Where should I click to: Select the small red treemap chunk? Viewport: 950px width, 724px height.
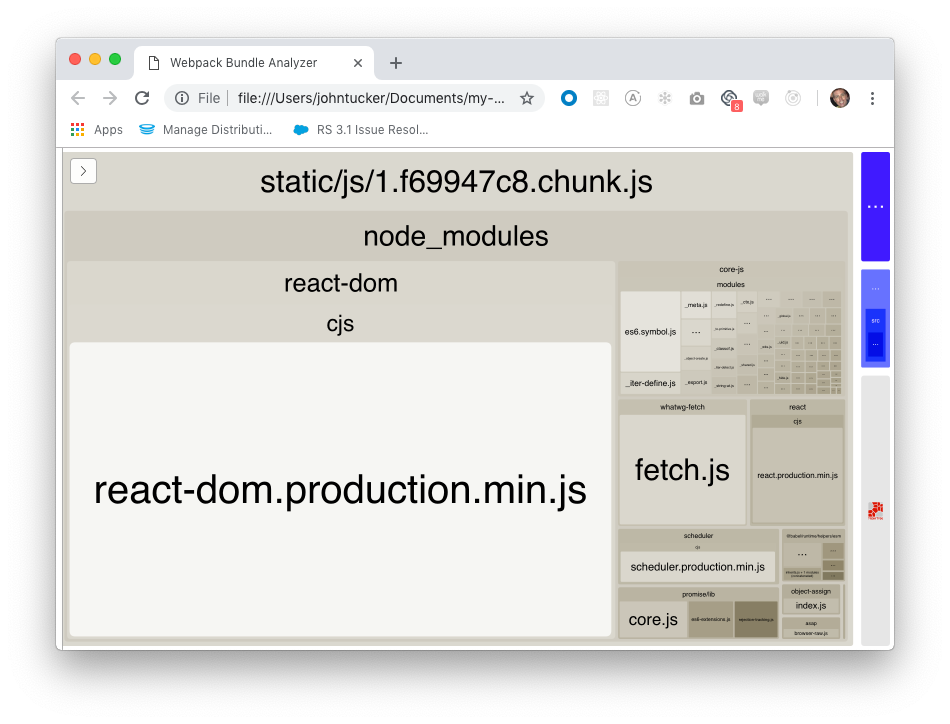point(875,511)
